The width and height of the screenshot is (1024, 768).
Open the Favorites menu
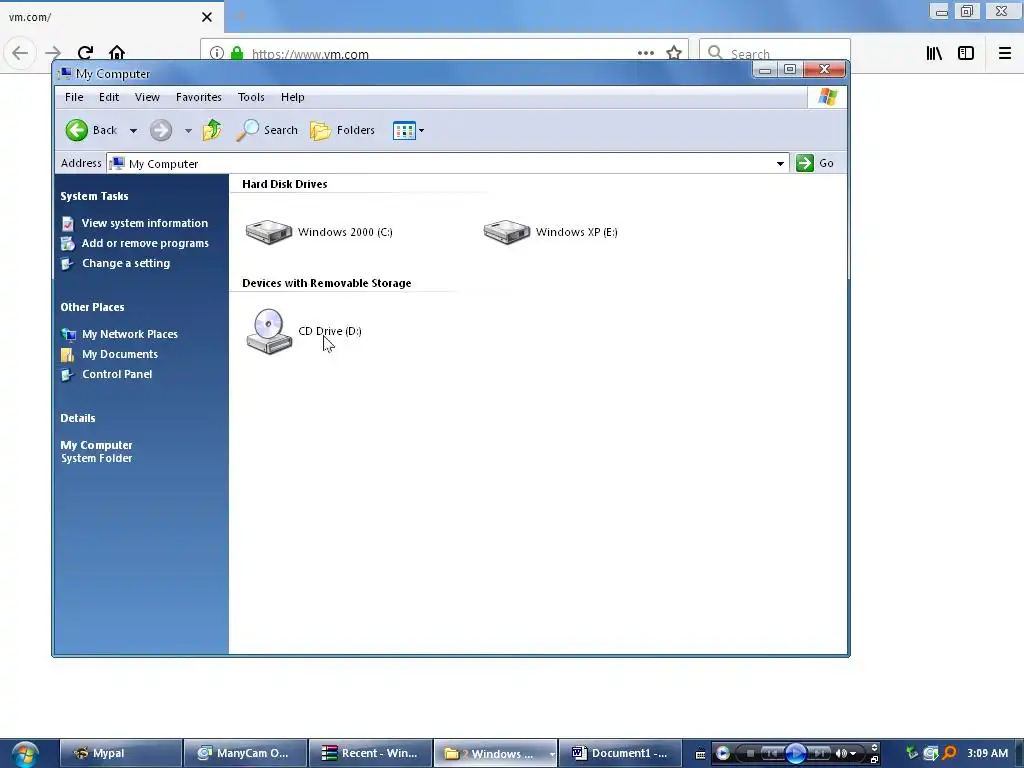point(199,97)
